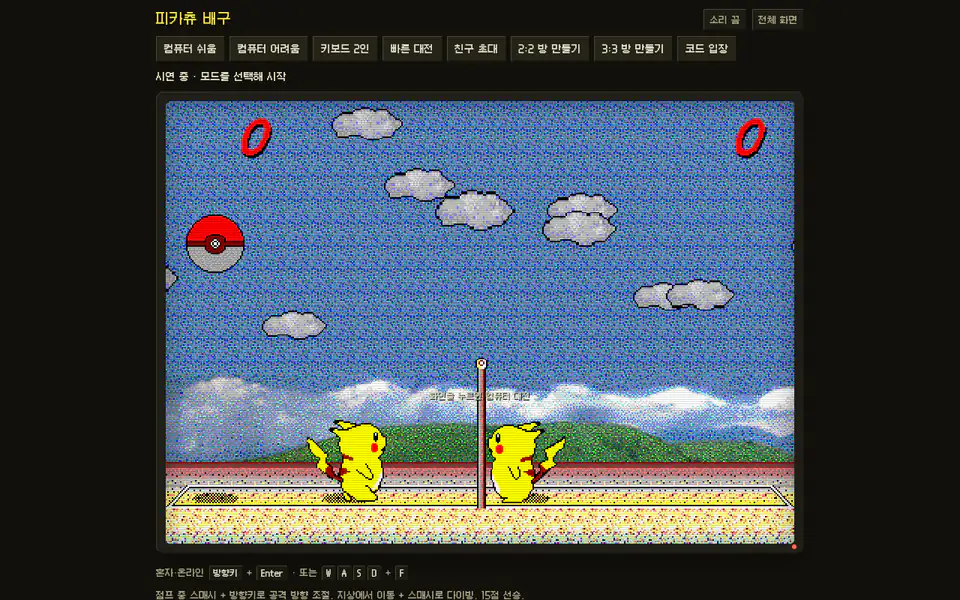Click the 방향키 key hint
This screenshot has width=960, height=600.
point(225,573)
